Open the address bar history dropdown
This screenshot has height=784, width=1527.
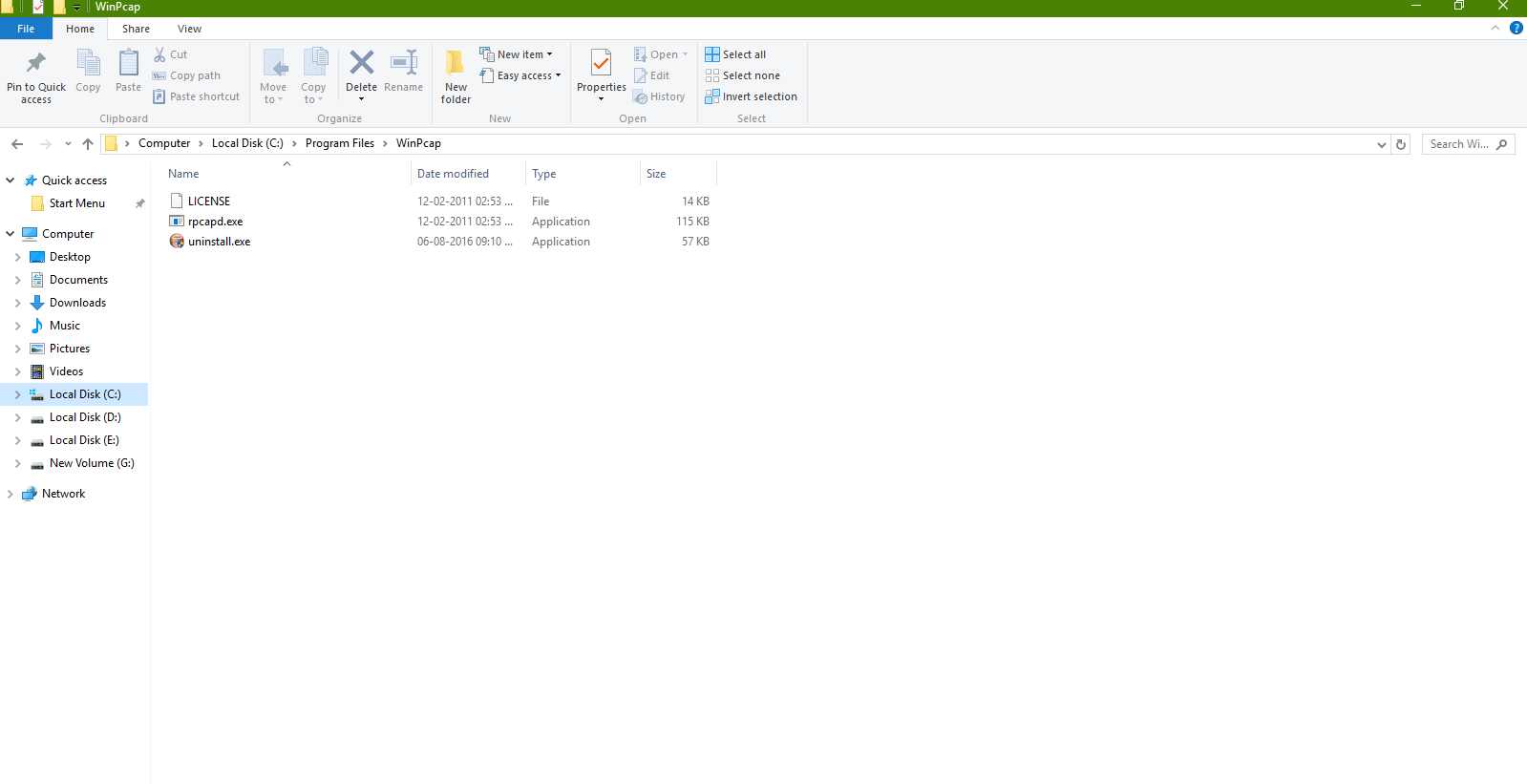tap(1382, 144)
